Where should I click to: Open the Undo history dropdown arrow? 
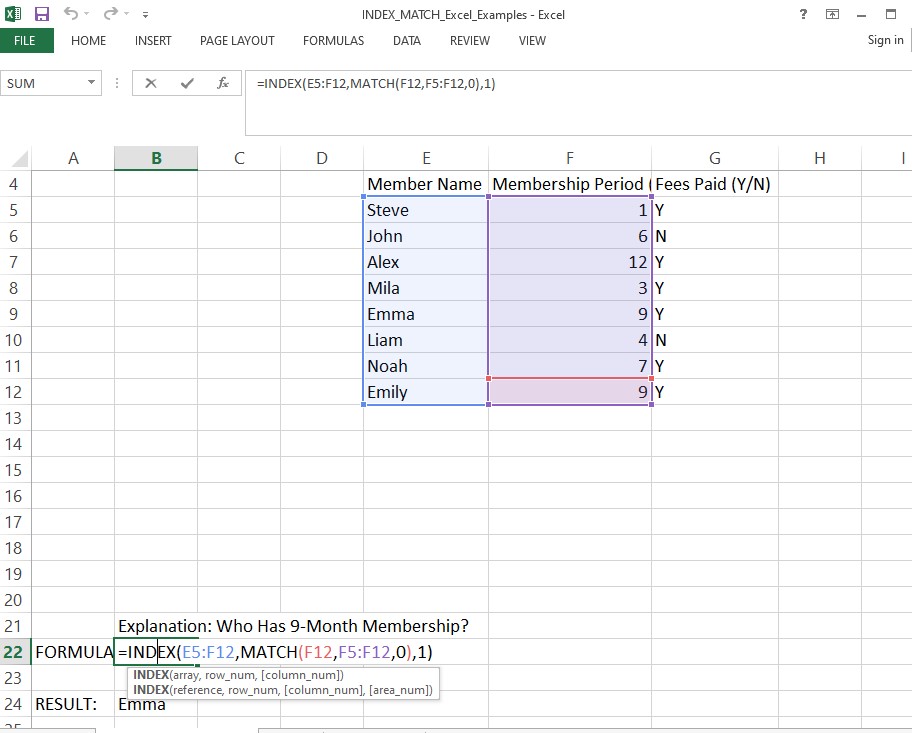click(x=89, y=15)
